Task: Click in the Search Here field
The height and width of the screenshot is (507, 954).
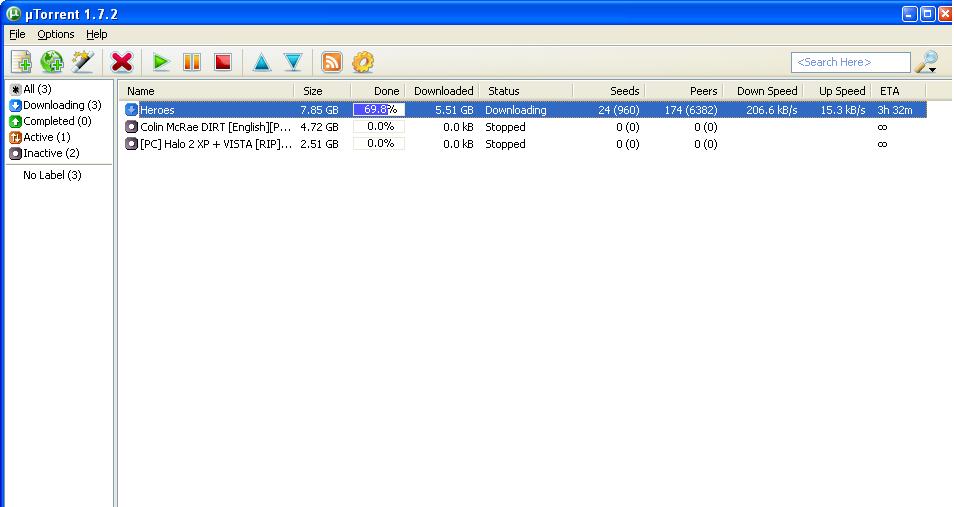Action: click(851, 62)
